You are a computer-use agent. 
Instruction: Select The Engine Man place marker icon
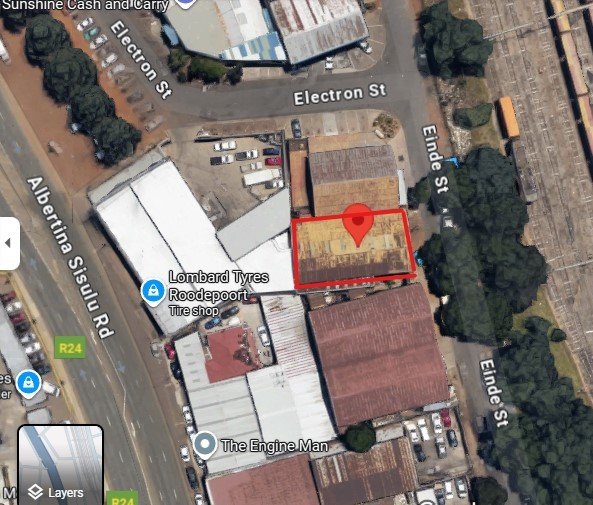point(205,445)
